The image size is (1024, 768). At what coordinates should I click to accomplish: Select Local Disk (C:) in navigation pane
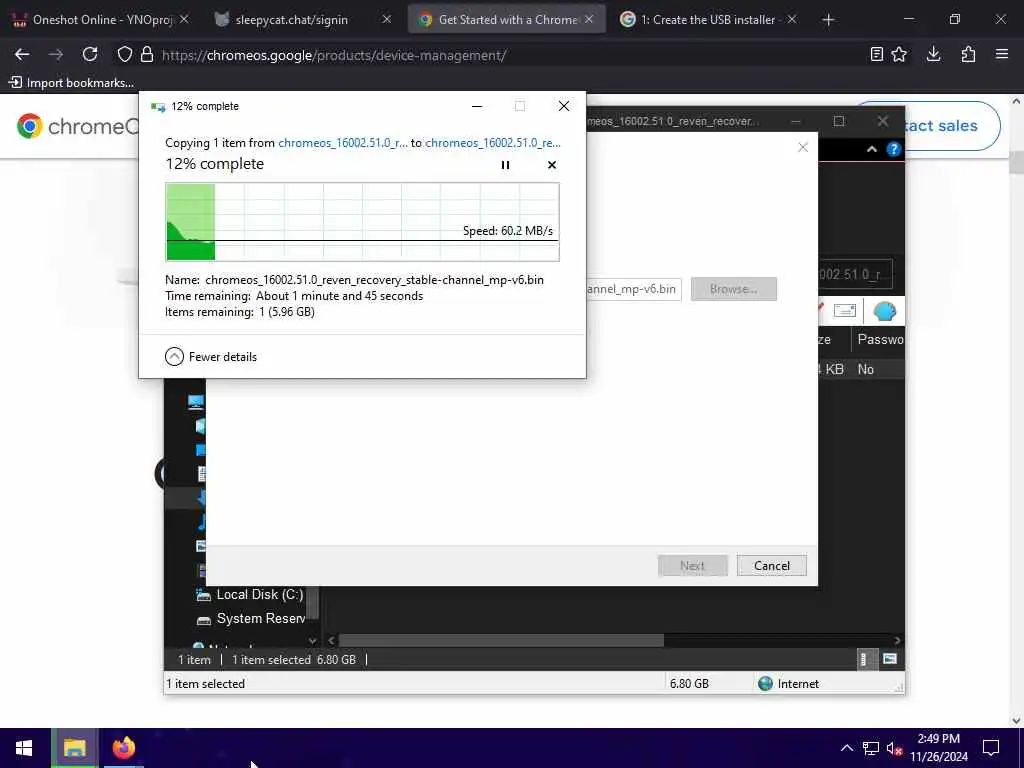(251, 594)
